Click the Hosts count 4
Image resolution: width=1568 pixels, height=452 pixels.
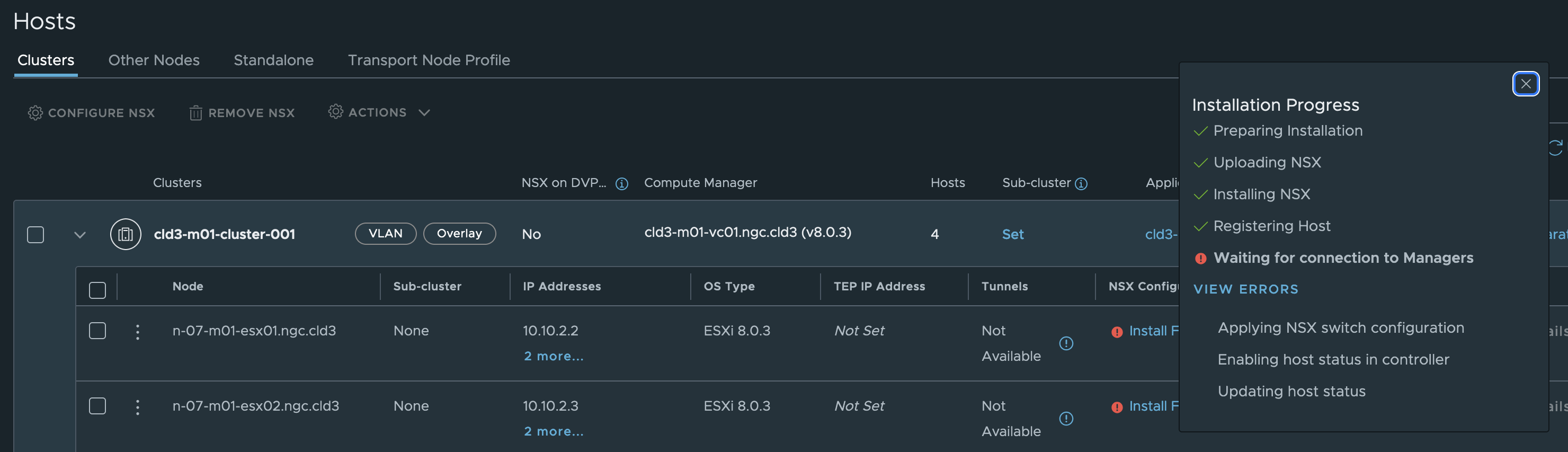pyautogui.click(x=934, y=235)
